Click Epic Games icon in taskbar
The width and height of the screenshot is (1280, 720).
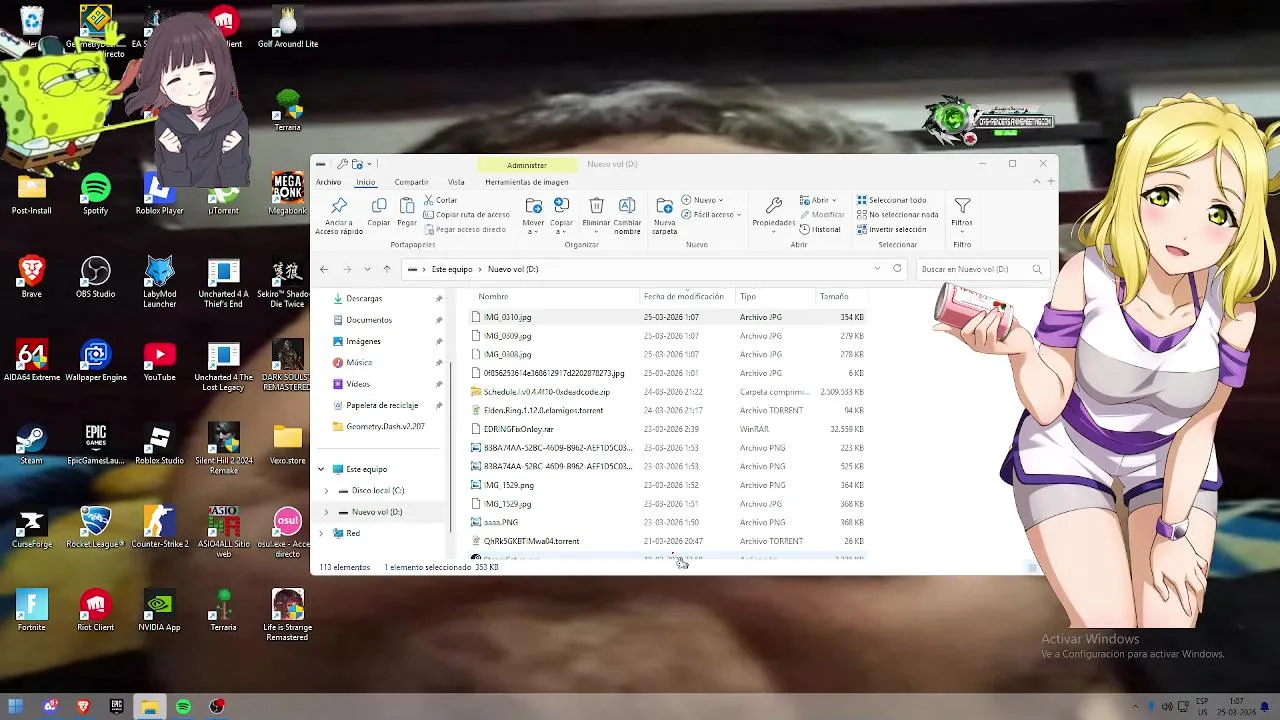pos(116,707)
